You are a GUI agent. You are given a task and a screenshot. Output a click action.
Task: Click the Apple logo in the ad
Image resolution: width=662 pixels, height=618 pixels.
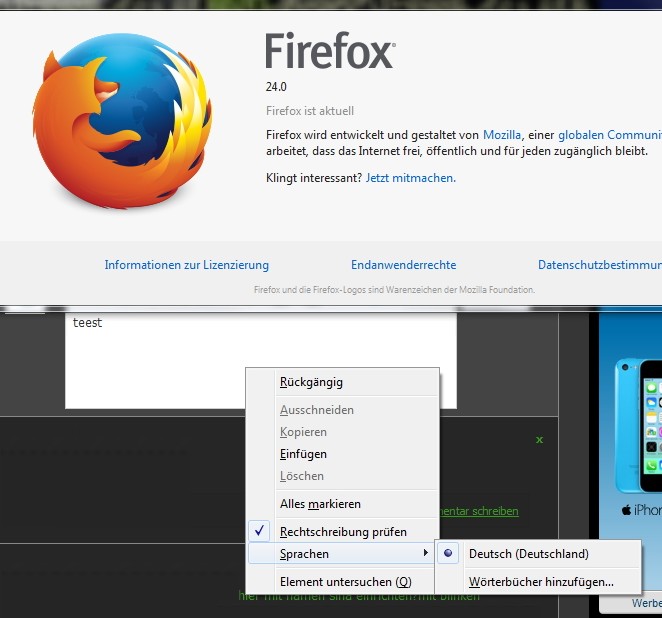click(626, 510)
